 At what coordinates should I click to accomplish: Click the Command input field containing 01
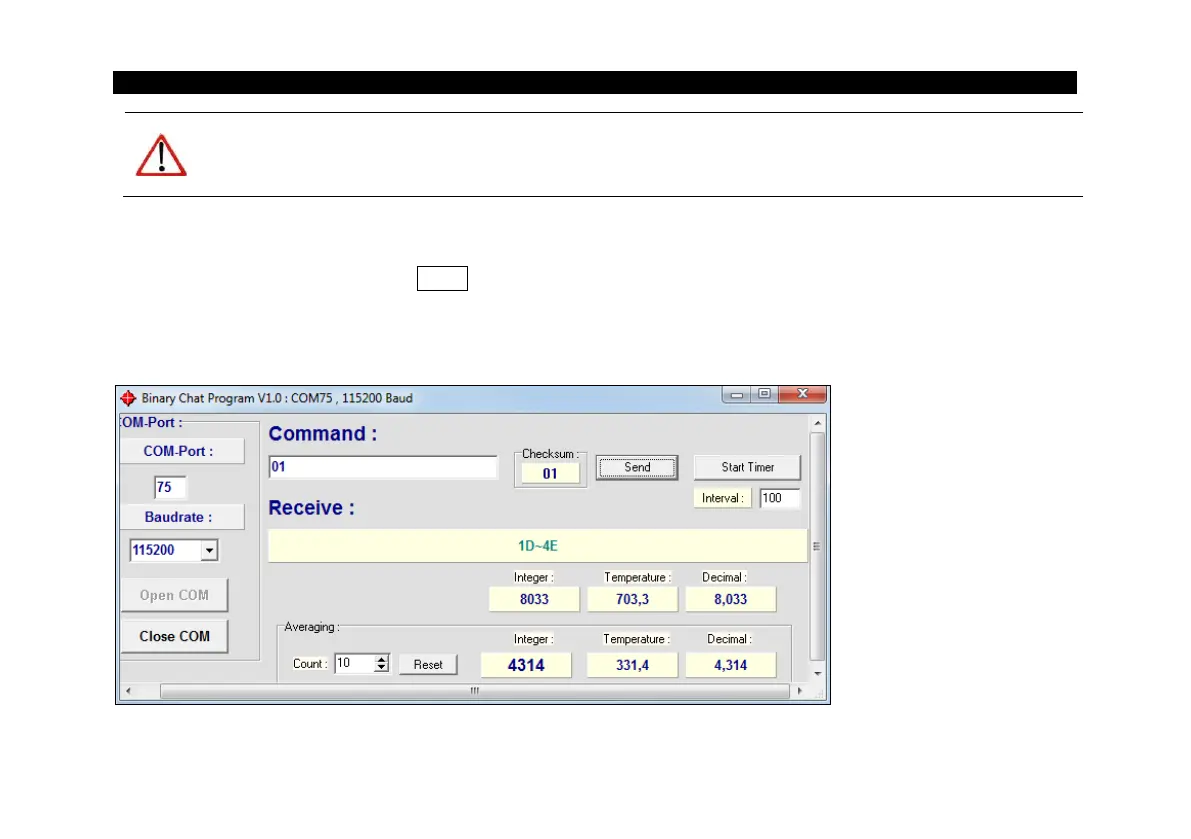(x=383, y=467)
